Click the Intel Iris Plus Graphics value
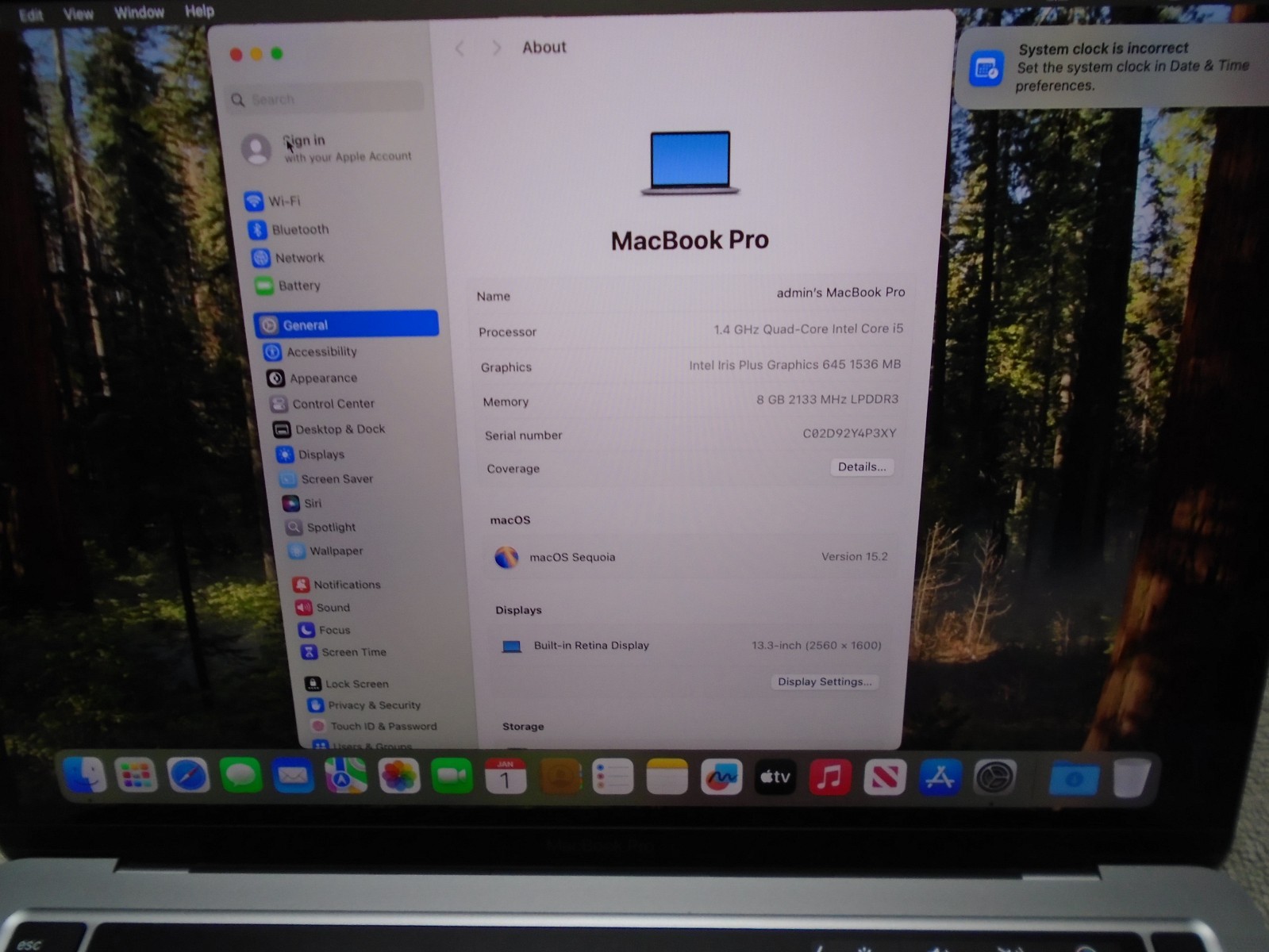This screenshot has width=1269, height=952. pyautogui.click(x=794, y=365)
